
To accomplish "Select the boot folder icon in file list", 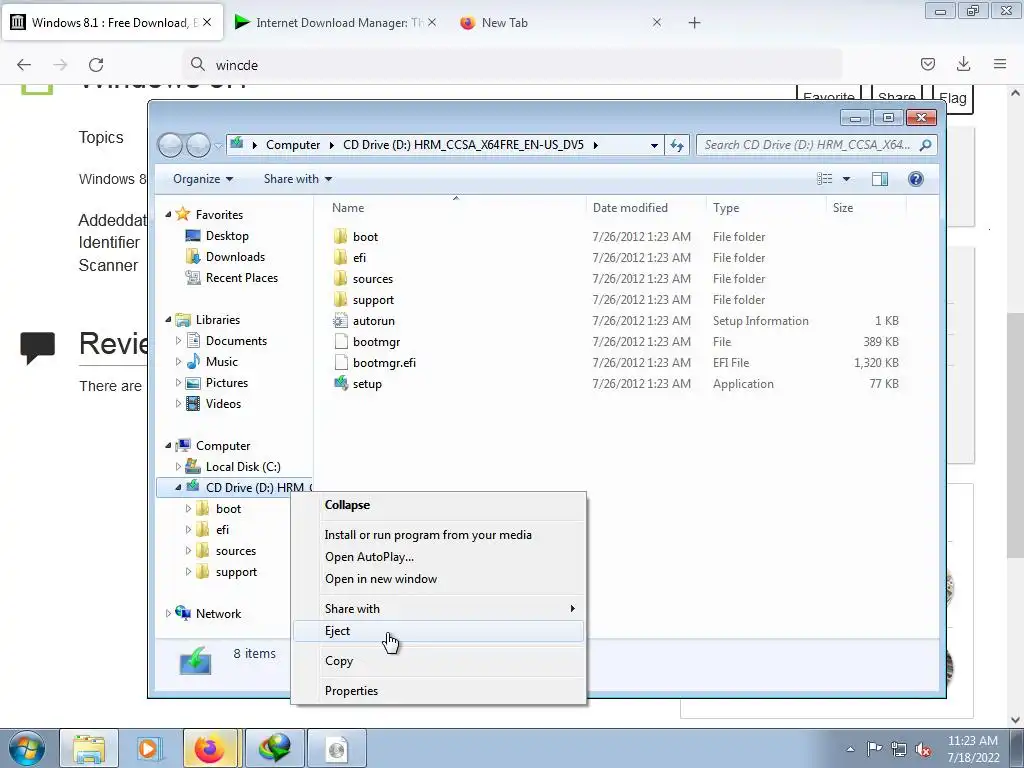I will coord(340,236).
